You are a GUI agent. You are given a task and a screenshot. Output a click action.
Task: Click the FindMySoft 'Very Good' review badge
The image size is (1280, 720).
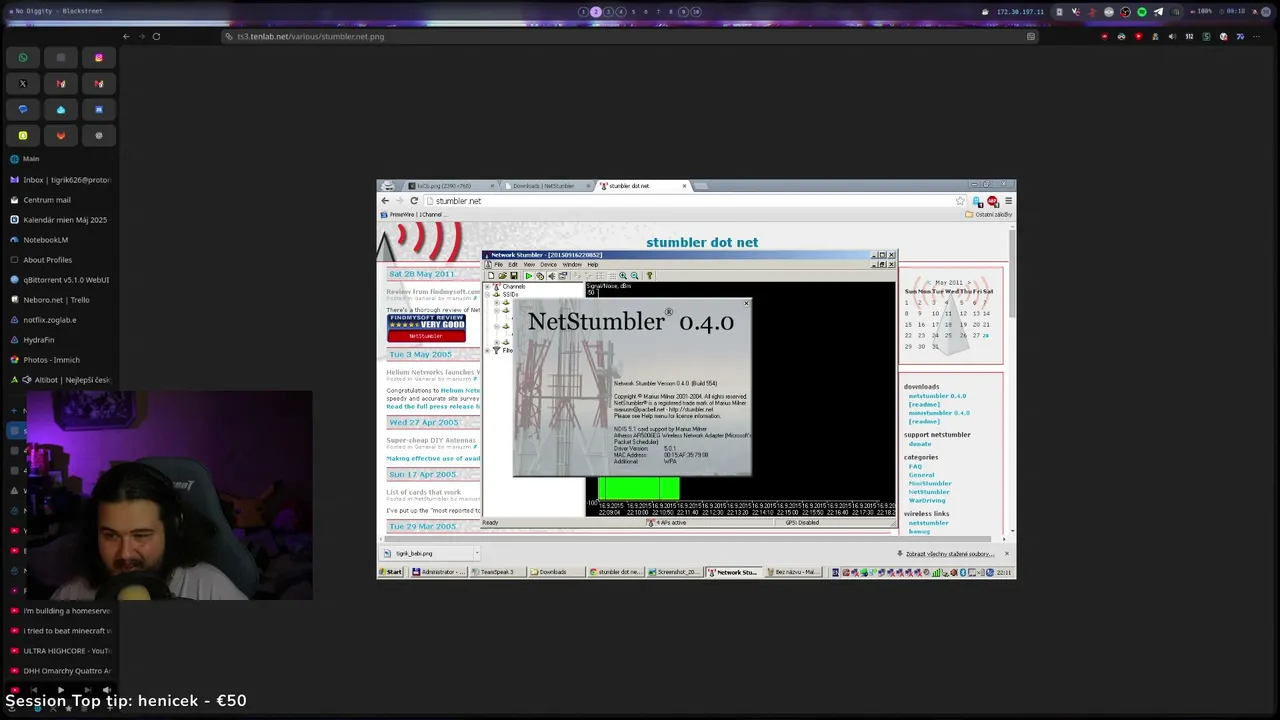426,329
